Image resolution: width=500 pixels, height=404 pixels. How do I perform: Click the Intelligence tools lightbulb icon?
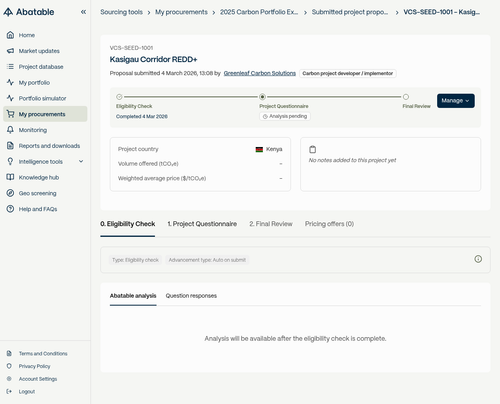10,161
